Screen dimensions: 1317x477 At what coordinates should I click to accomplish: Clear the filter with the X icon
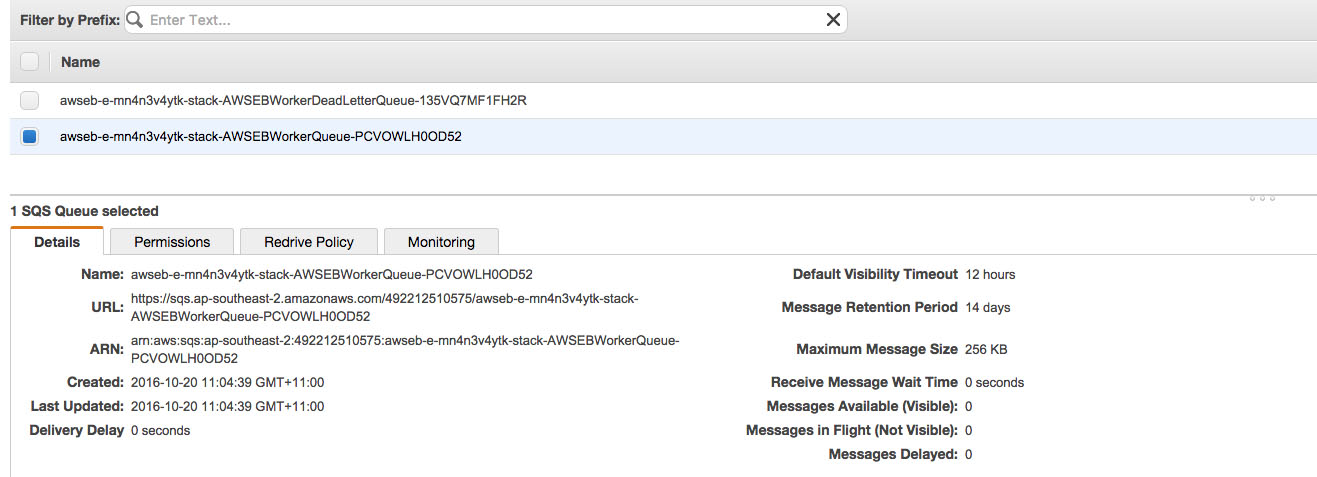(x=833, y=20)
